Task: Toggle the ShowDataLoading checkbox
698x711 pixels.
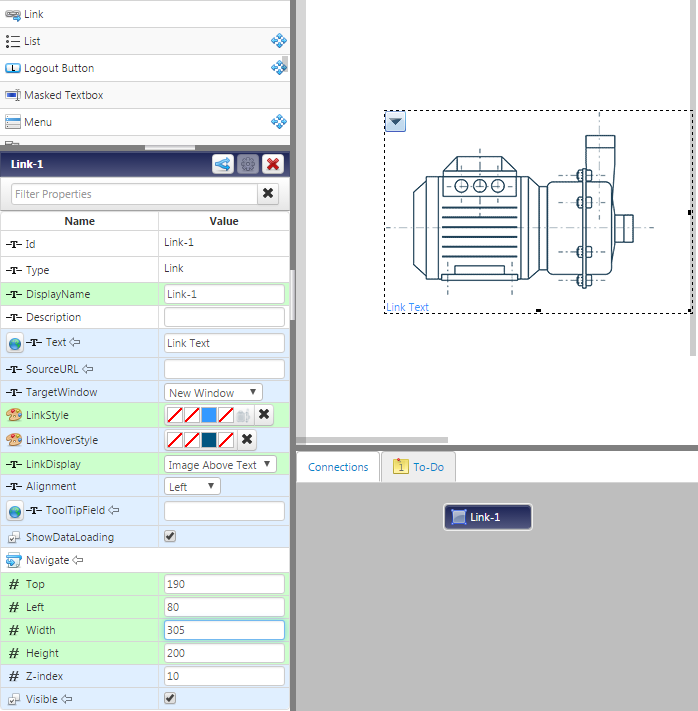Action: [x=170, y=536]
